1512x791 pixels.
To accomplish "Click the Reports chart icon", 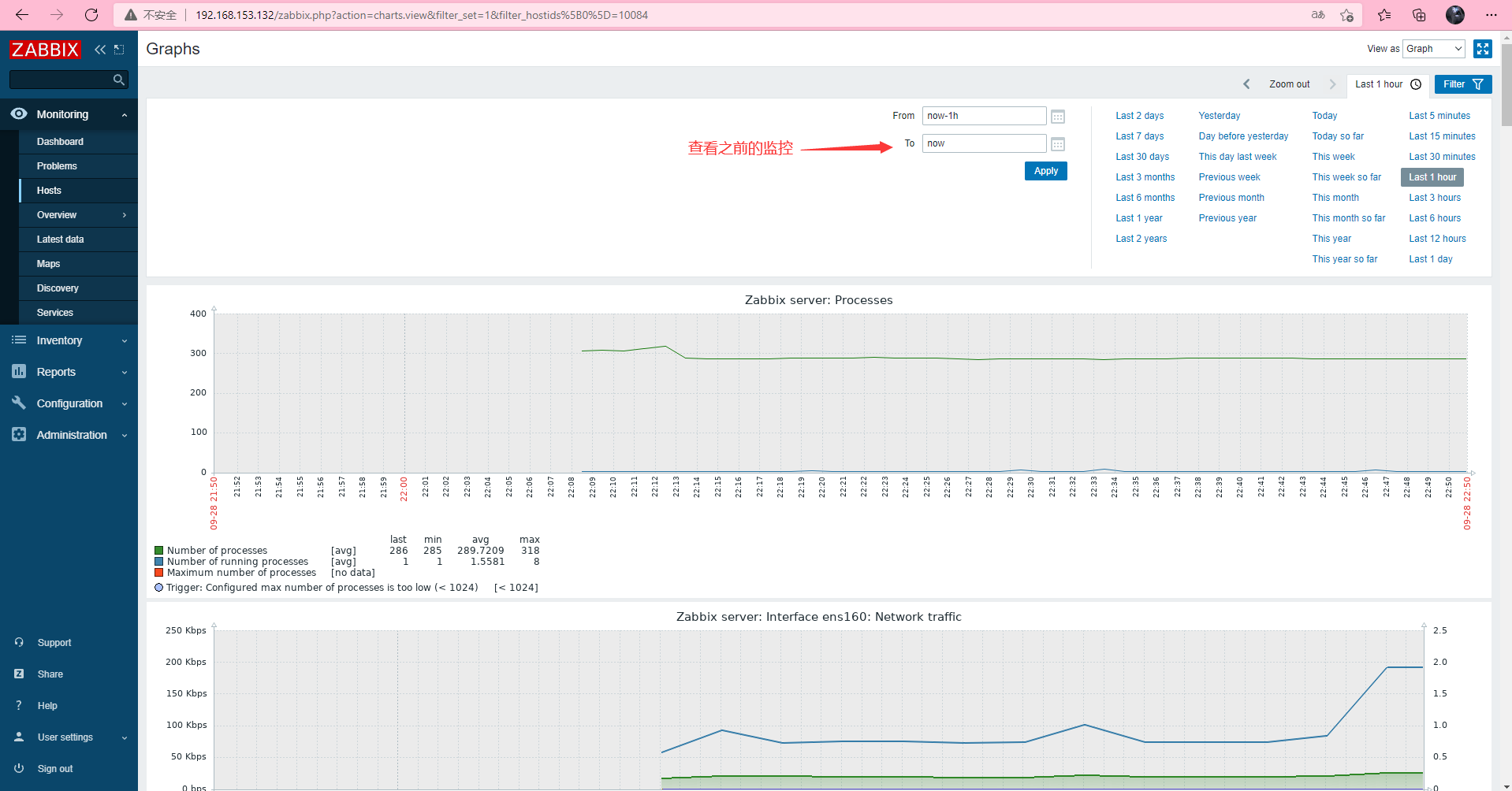I will click(x=19, y=371).
